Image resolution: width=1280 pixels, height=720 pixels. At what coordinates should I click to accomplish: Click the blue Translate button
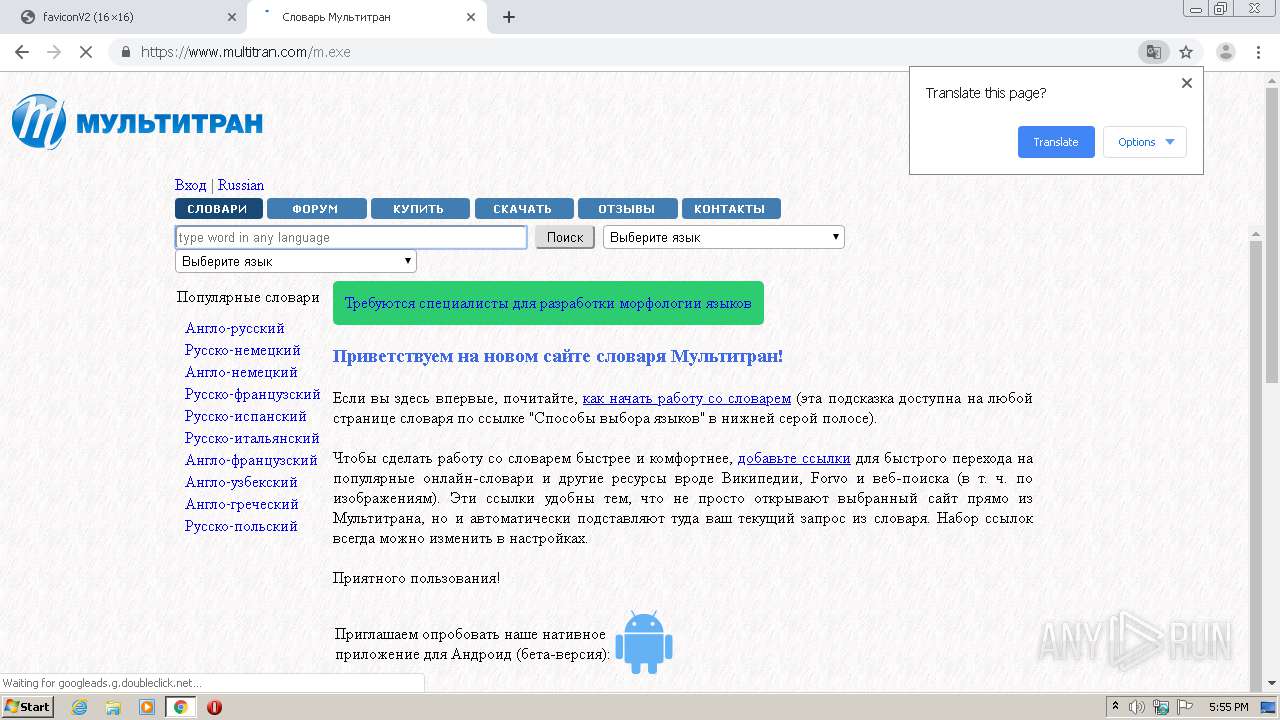click(x=1056, y=142)
